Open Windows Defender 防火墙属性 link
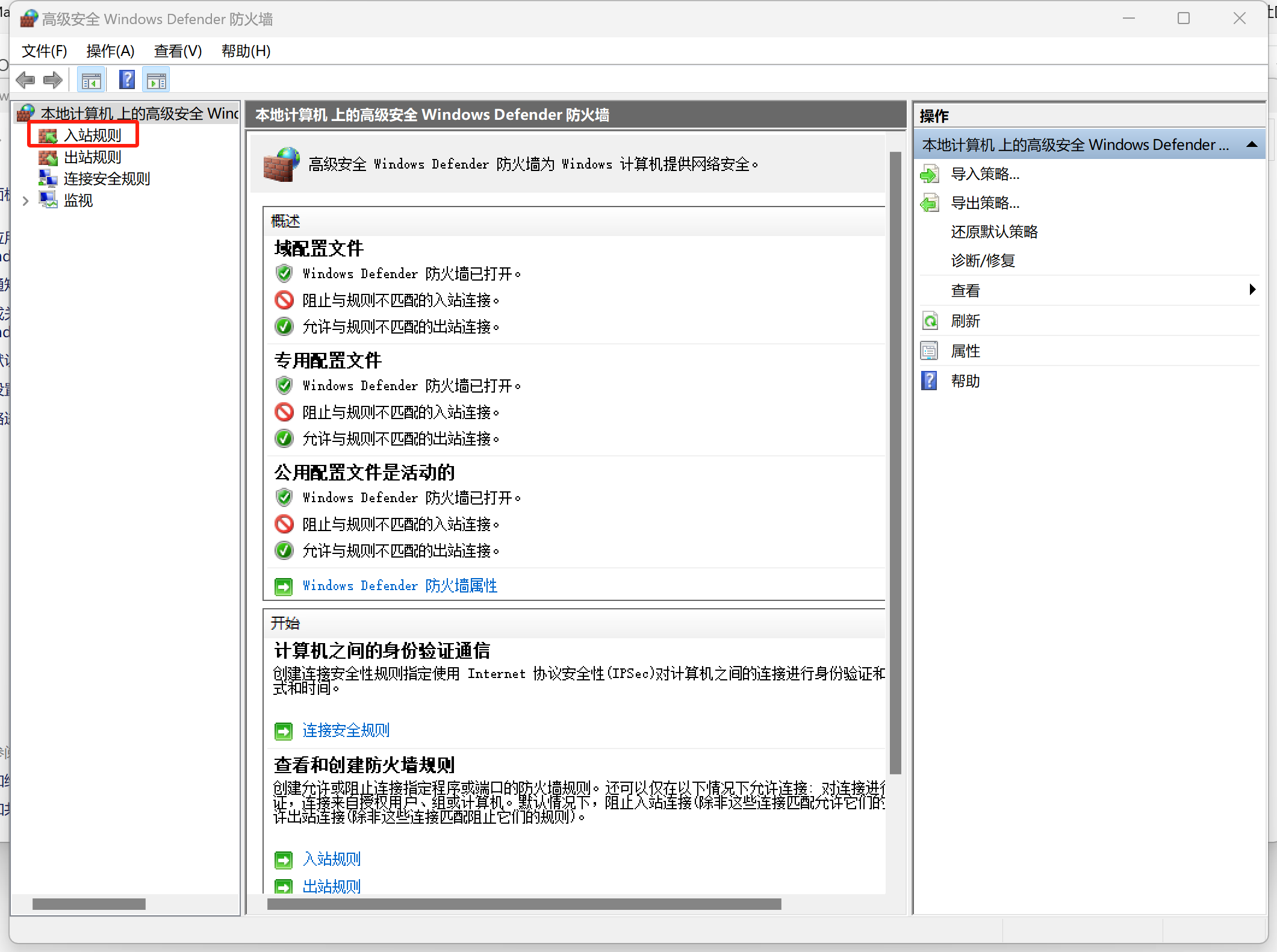Image resolution: width=1277 pixels, height=952 pixels. pyautogui.click(x=400, y=585)
